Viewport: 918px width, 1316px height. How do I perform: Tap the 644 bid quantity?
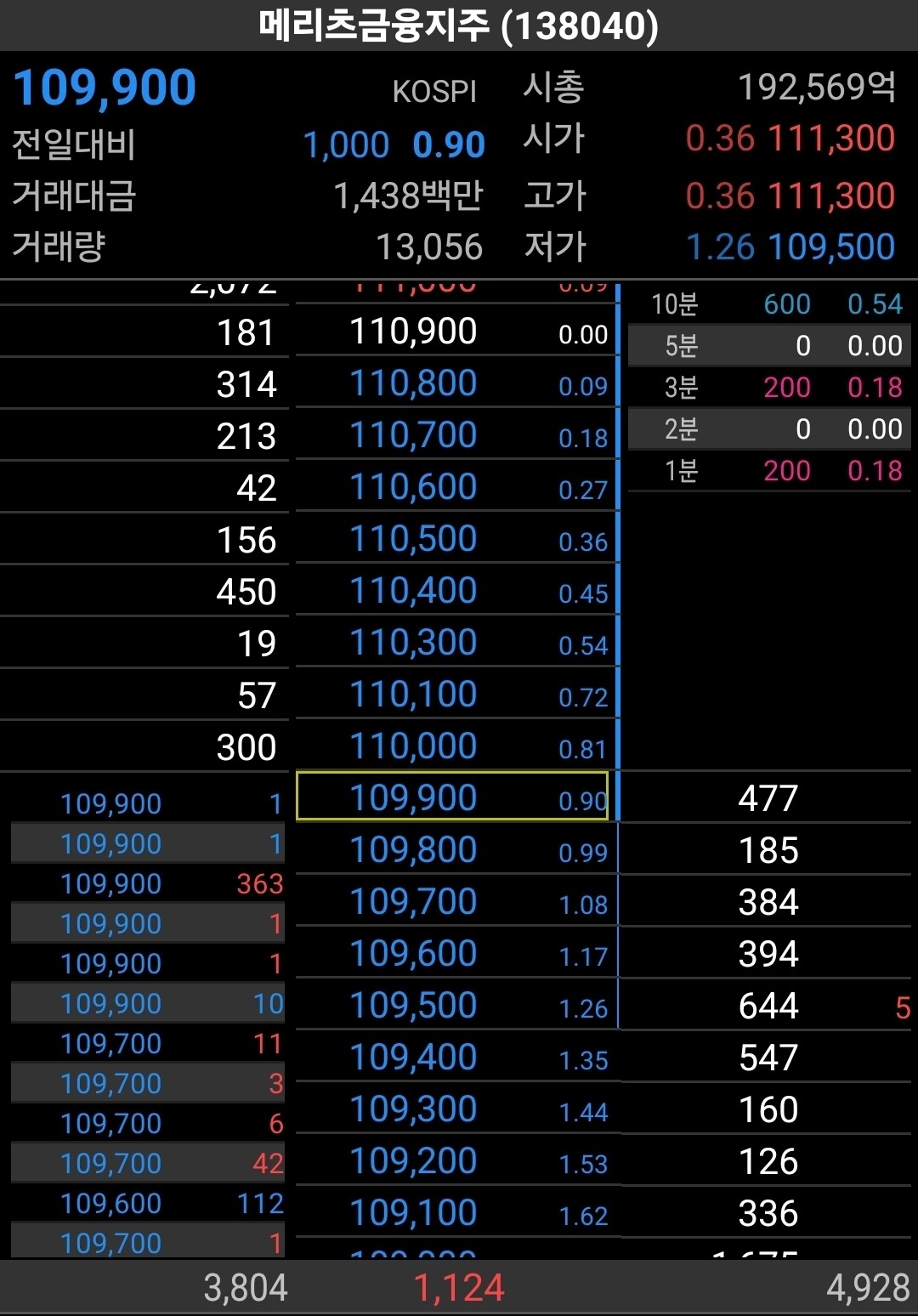pos(768,1006)
